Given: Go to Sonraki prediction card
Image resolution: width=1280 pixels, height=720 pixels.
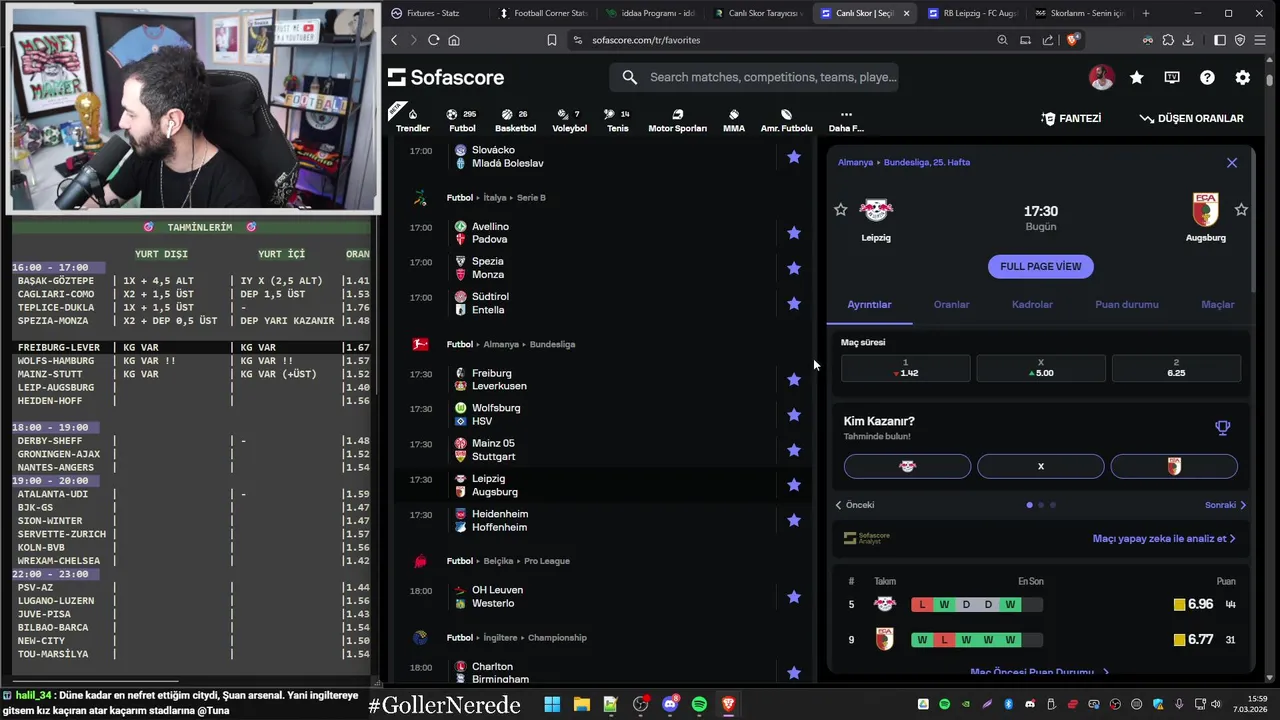Looking at the screenshot, I should pyautogui.click(x=1225, y=505).
